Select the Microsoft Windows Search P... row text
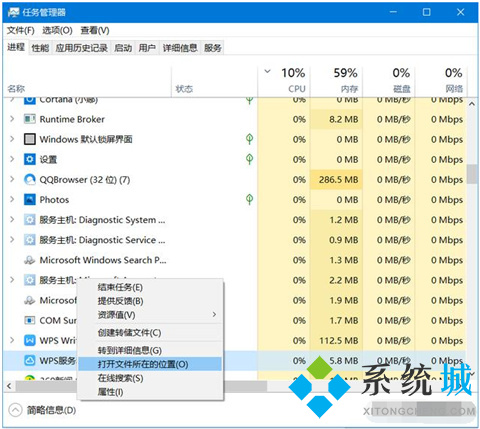 click(103, 260)
